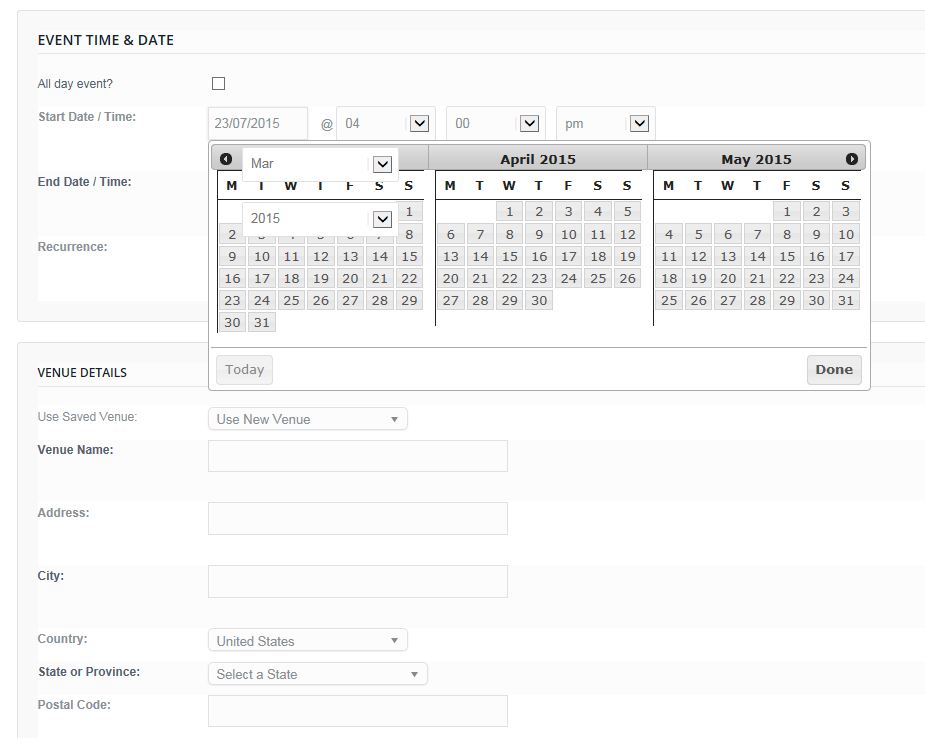Click into the Address field
The height and width of the screenshot is (738, 925).
[357, 519]
